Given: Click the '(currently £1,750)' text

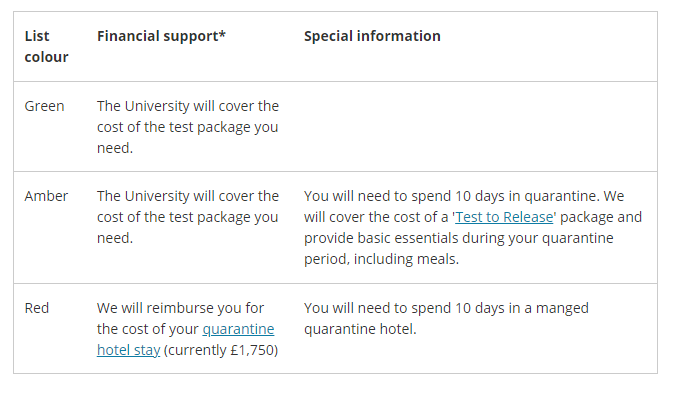Looking at the screenshot, I should pyautogui.click(x=221, y=350).
